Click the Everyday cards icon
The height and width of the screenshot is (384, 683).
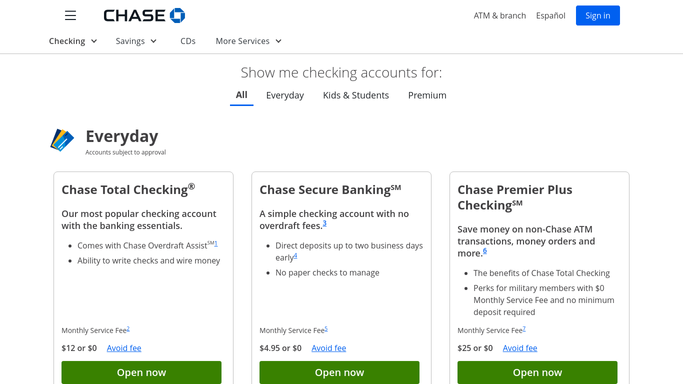tap(62, 140)
